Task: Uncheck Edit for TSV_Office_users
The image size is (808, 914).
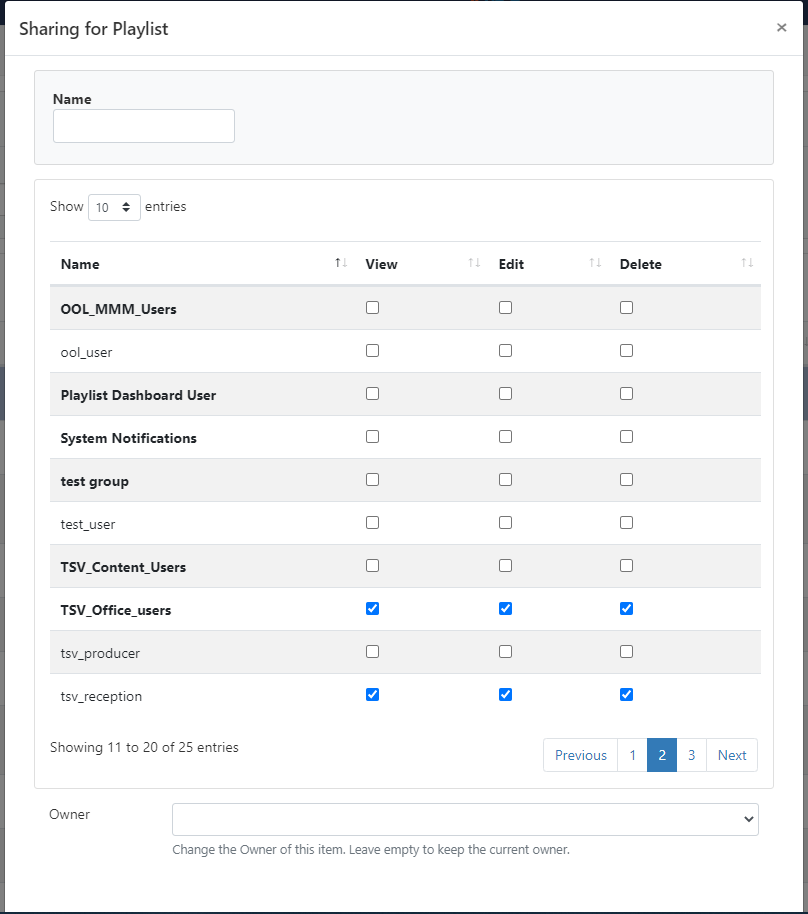Action: pyautogui.click(x=505, y=609)
